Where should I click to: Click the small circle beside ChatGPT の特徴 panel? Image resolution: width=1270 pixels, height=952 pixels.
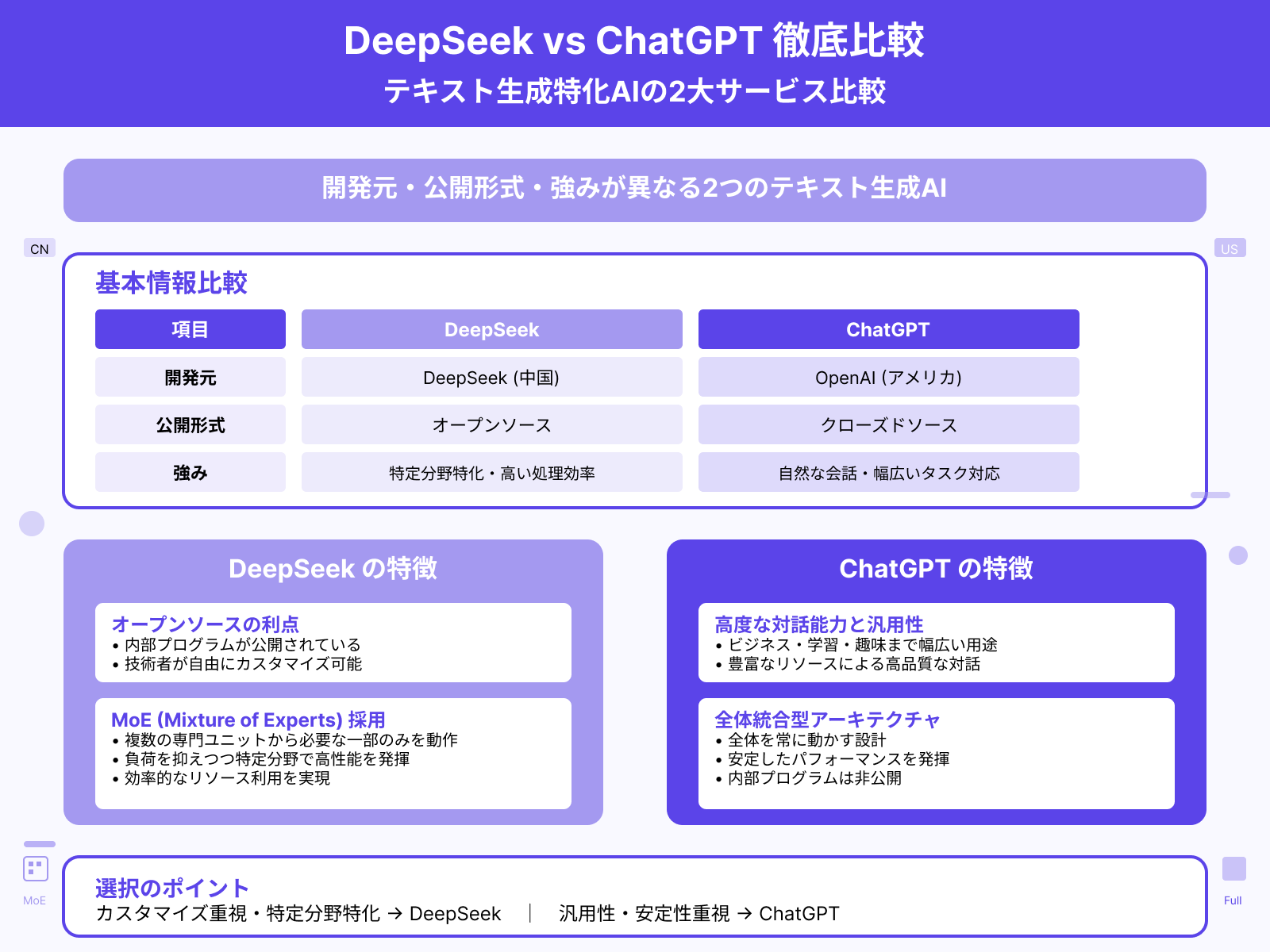click(x=1238, y=555)
